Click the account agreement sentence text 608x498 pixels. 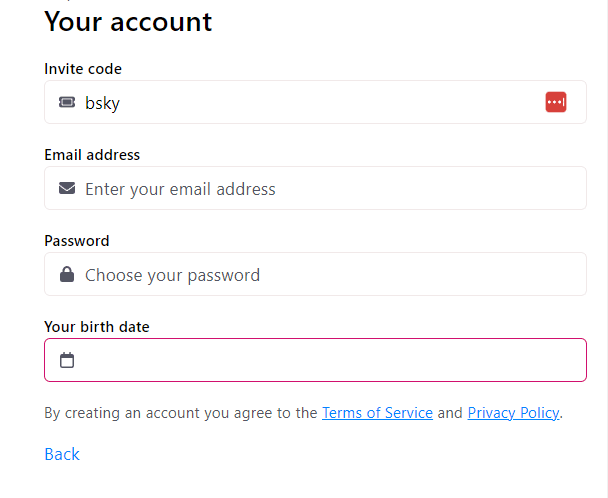pyautogui.click(x=304, y=413)
